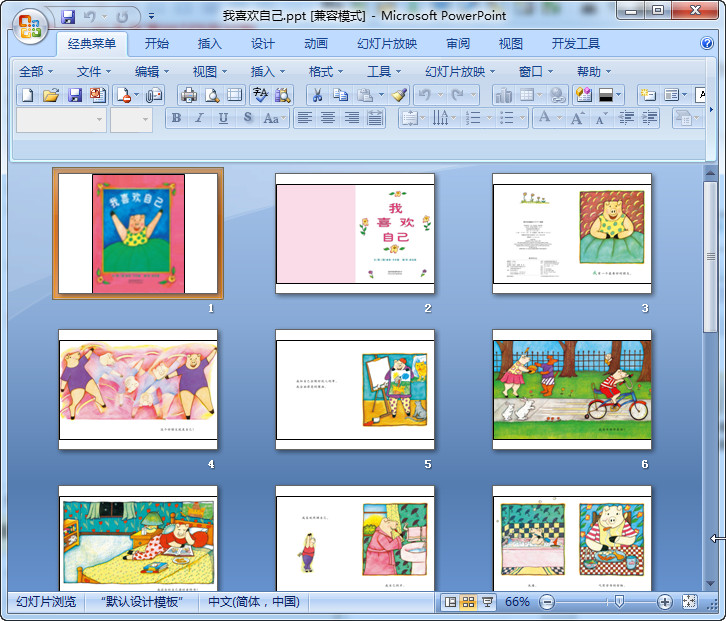
Task: Select slide 6 thumbnail with bicycle
Action: click(572, 389)
